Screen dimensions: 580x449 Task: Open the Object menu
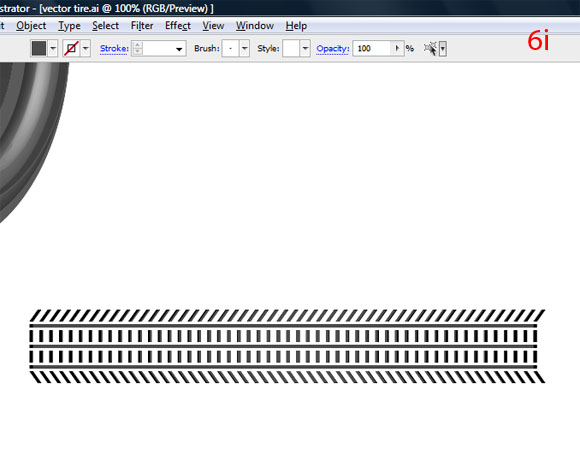[31, 26]
